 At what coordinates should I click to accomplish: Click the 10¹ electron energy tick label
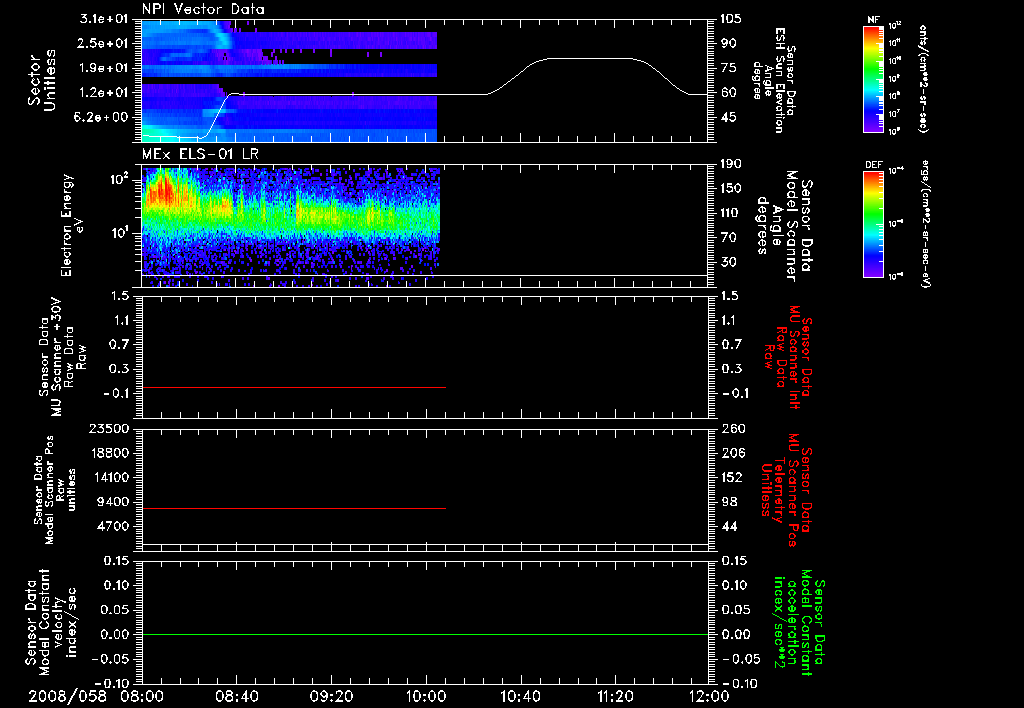pos(118,233)
